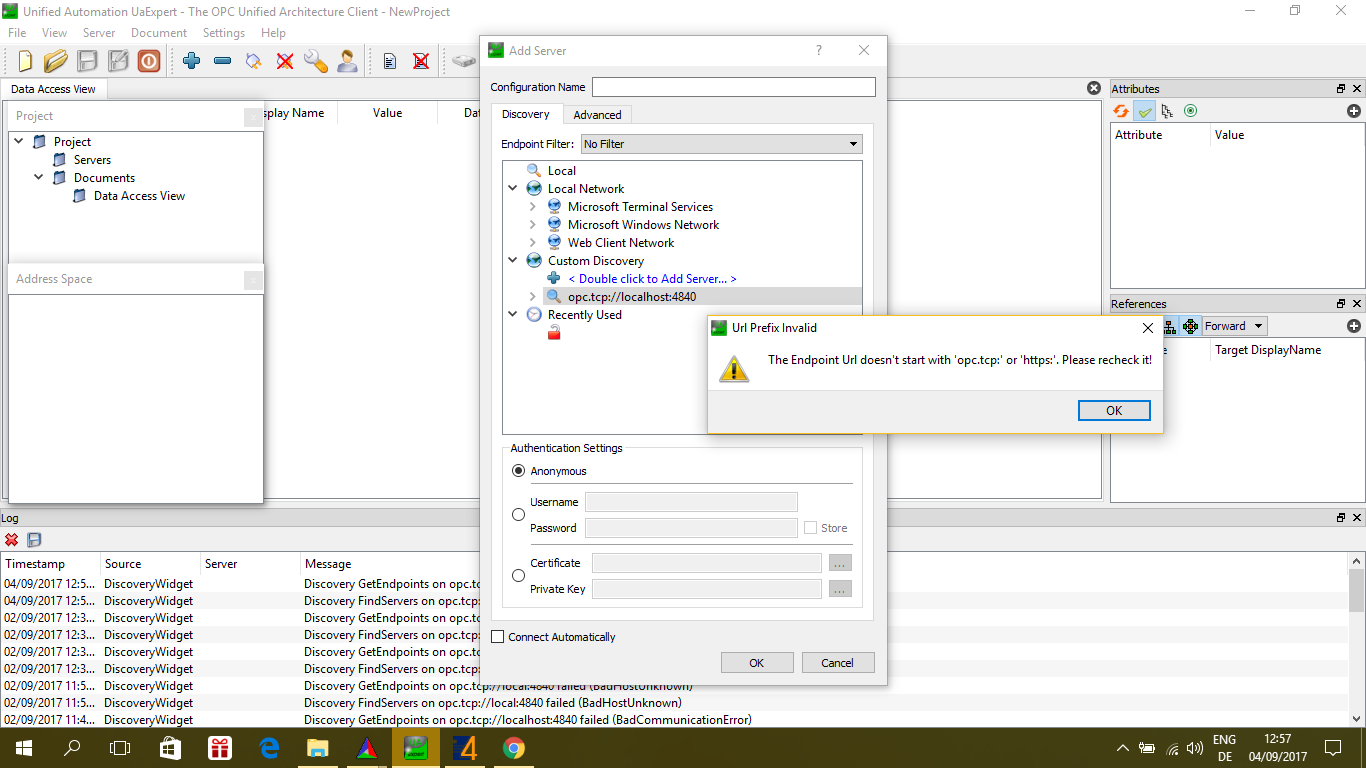Expand Microsoft Windows Network node
1366x768 pixels.
click(x=533, y=225)
